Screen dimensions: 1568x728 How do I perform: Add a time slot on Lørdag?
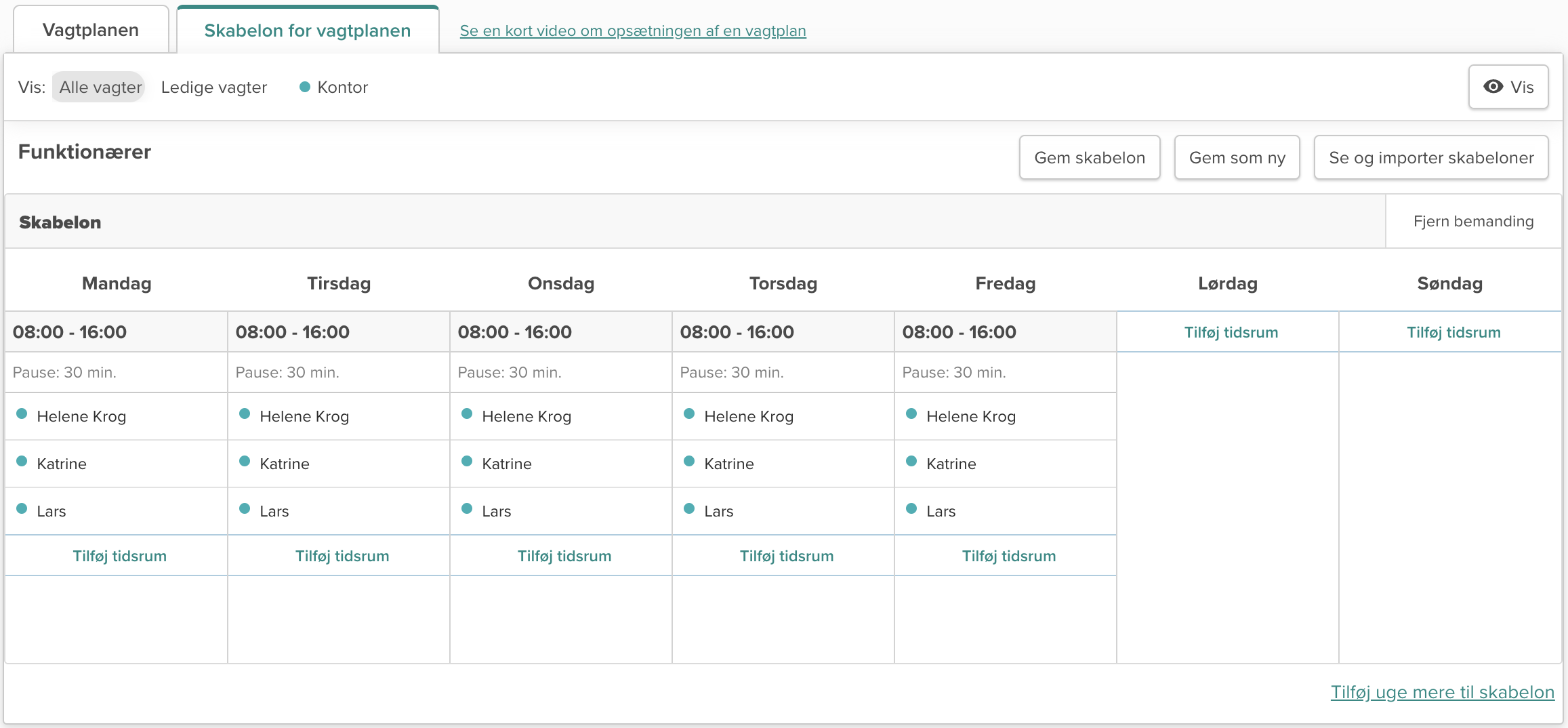(1231, 332)
